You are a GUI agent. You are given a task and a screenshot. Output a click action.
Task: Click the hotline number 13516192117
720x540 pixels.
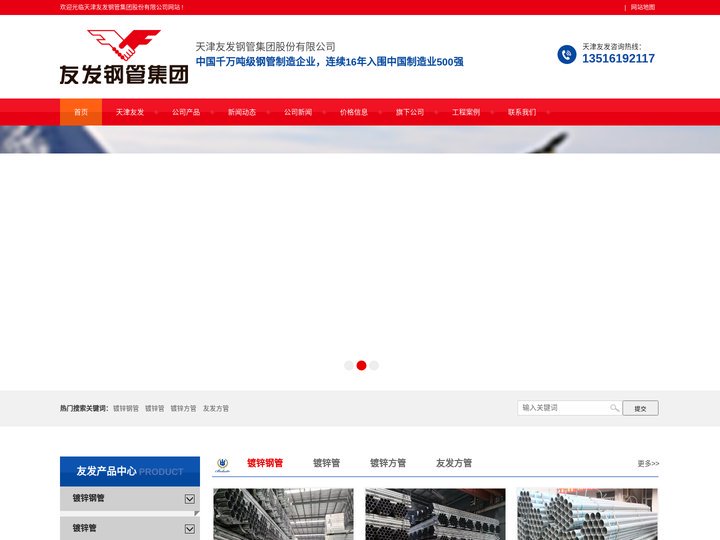point(619,58)
